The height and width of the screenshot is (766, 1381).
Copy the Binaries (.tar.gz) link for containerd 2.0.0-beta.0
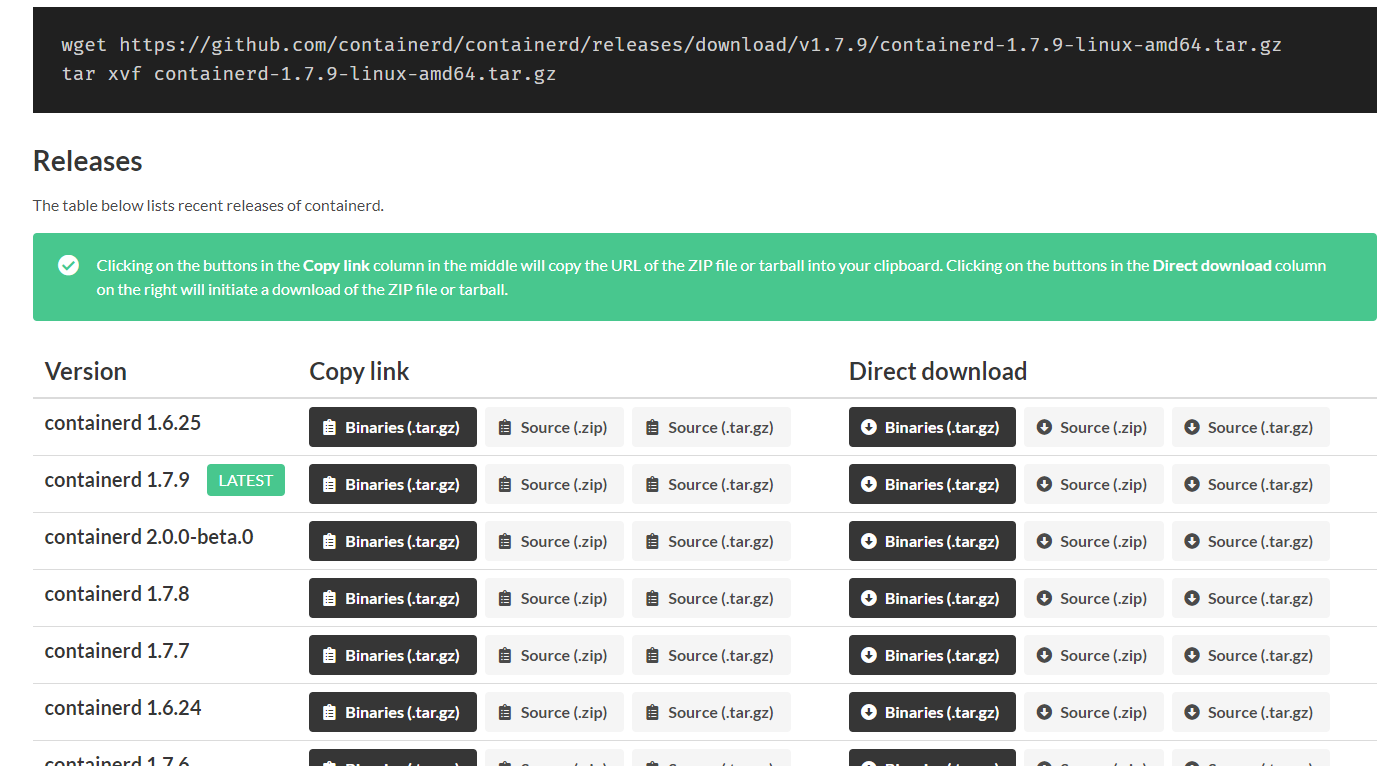[x=393, y=541]
